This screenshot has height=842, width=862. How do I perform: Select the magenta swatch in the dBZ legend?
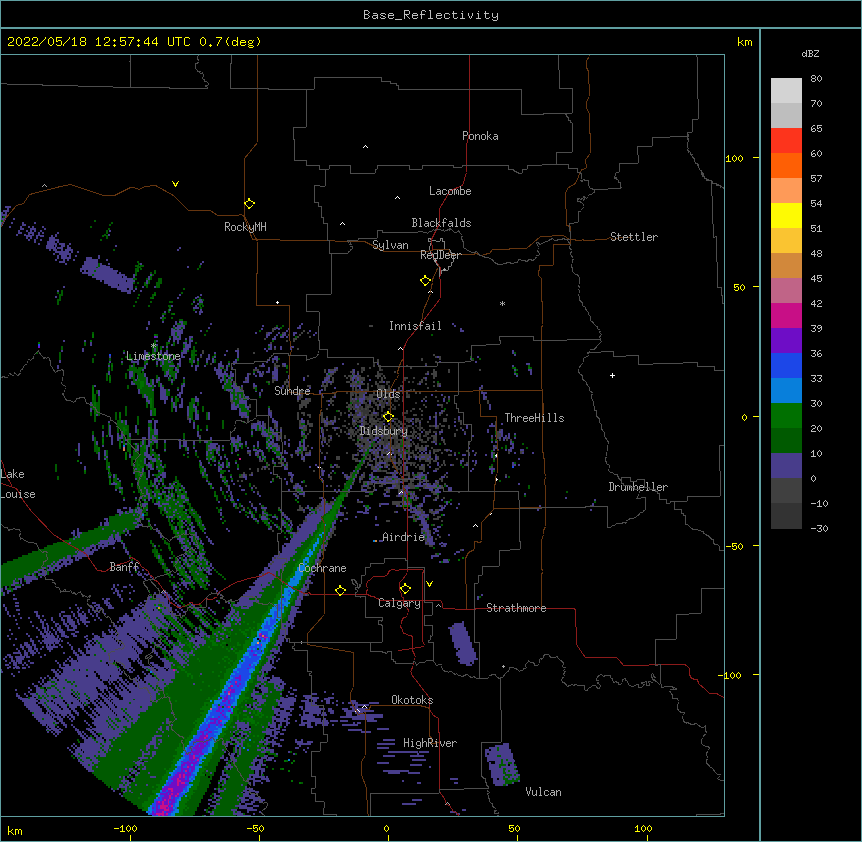786,315
